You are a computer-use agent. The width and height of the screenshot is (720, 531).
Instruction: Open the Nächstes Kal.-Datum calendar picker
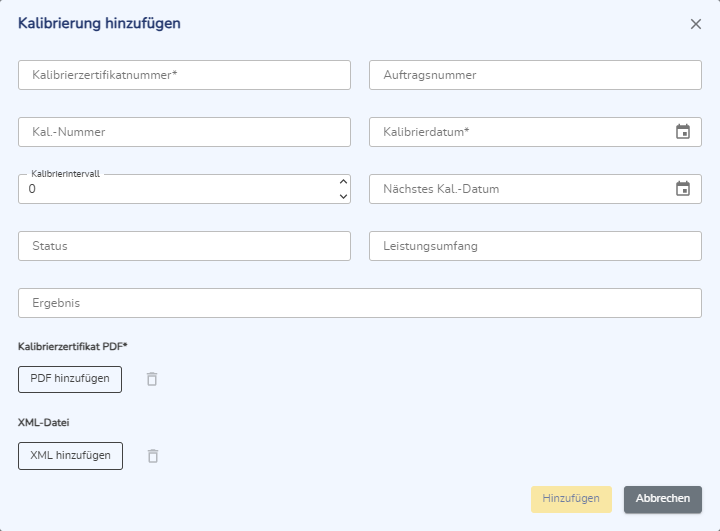(683, 189)
